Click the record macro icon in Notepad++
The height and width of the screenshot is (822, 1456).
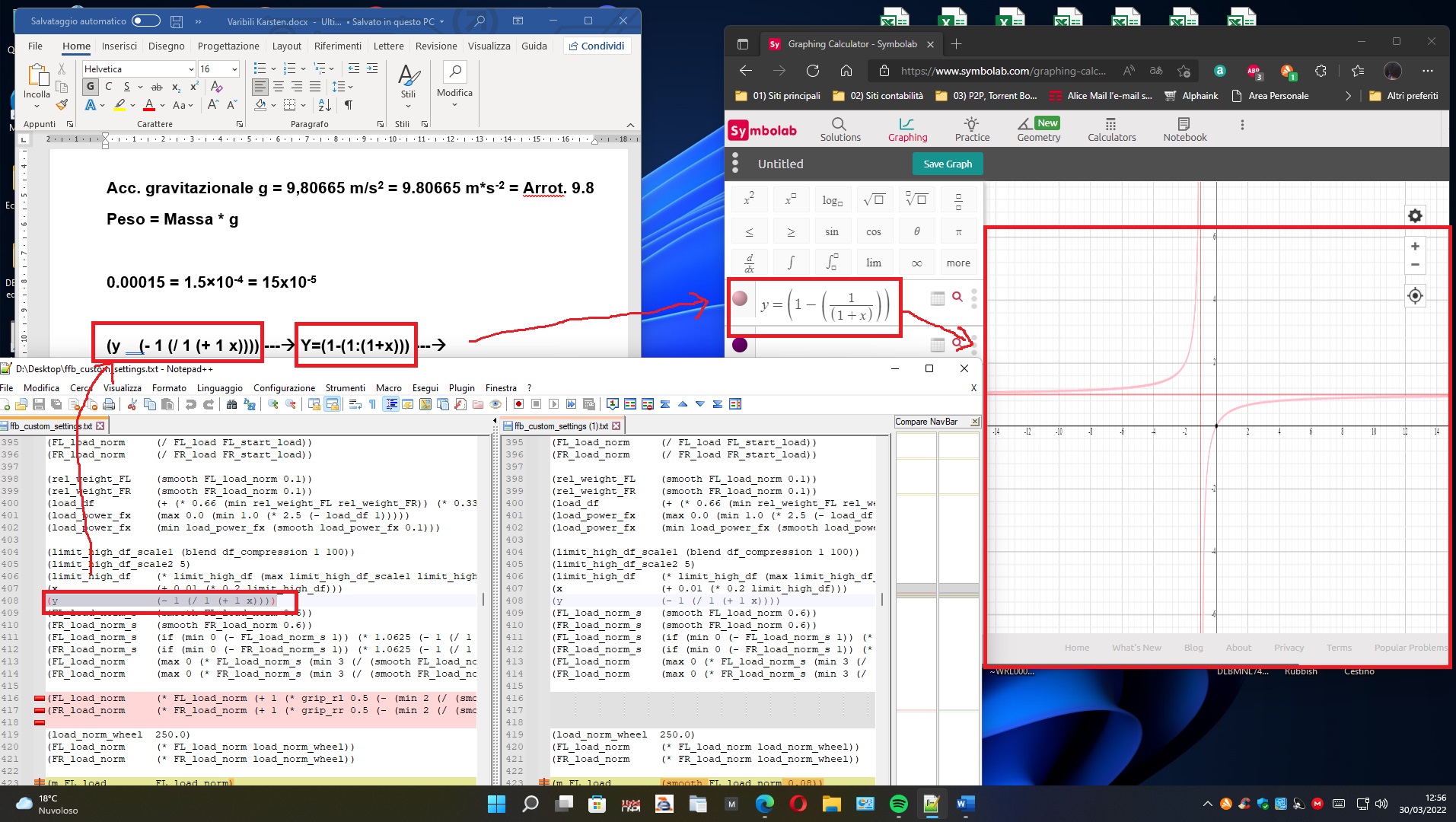(x=518, y=404)
